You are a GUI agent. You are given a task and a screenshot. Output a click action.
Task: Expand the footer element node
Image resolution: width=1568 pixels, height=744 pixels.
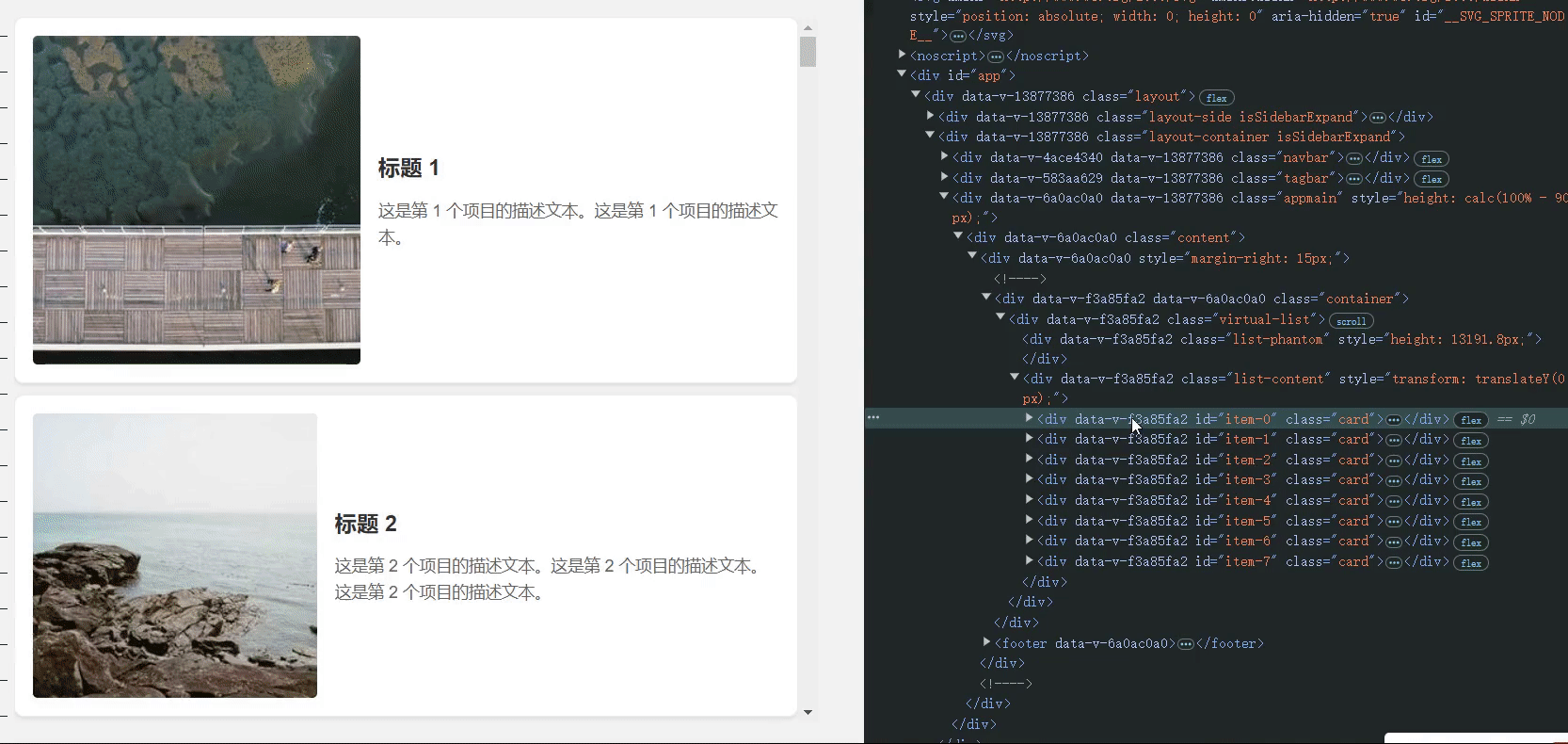pos(986,642)
